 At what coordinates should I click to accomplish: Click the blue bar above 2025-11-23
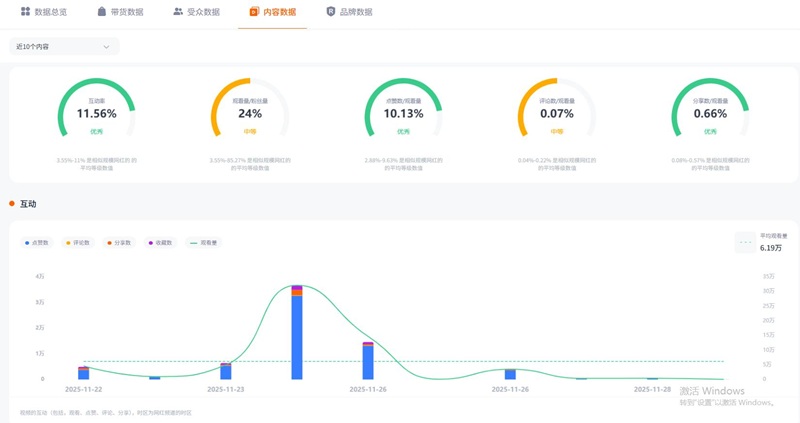pos(226,372)
